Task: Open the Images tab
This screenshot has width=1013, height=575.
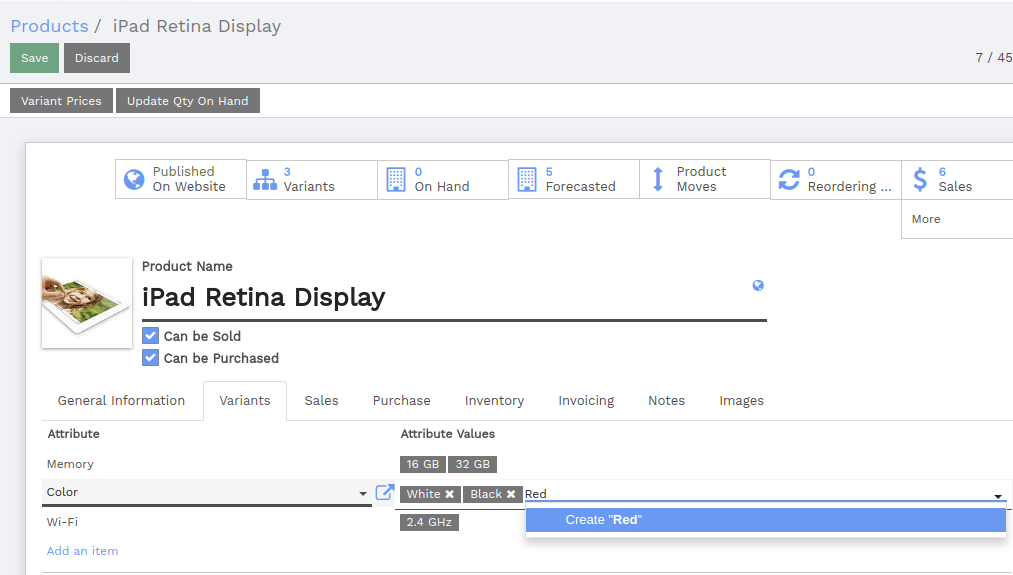Action: point(742,401)
